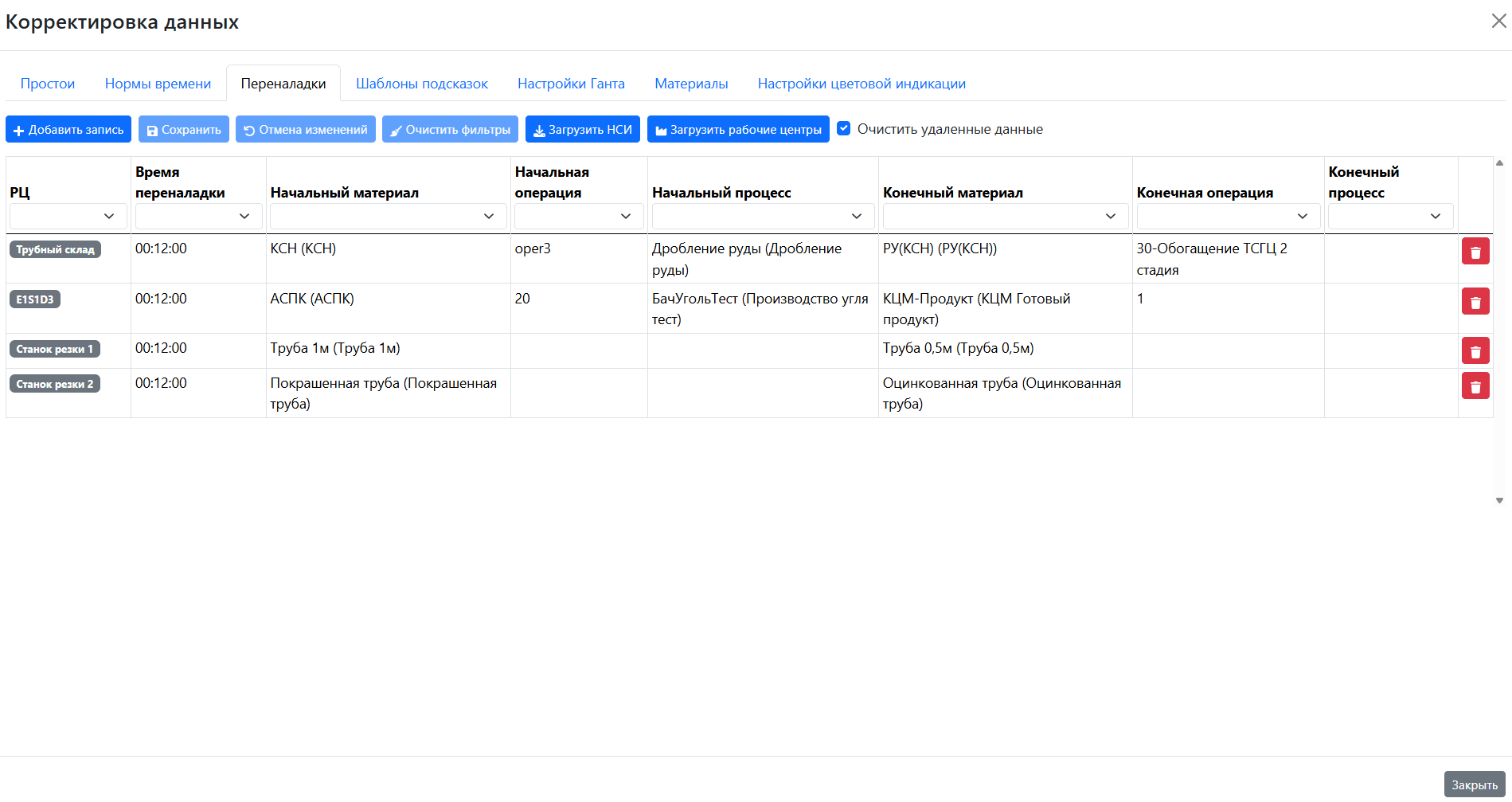Click trash icon for Станок резки 1

pyautogui.click(x=1475, y=351)
